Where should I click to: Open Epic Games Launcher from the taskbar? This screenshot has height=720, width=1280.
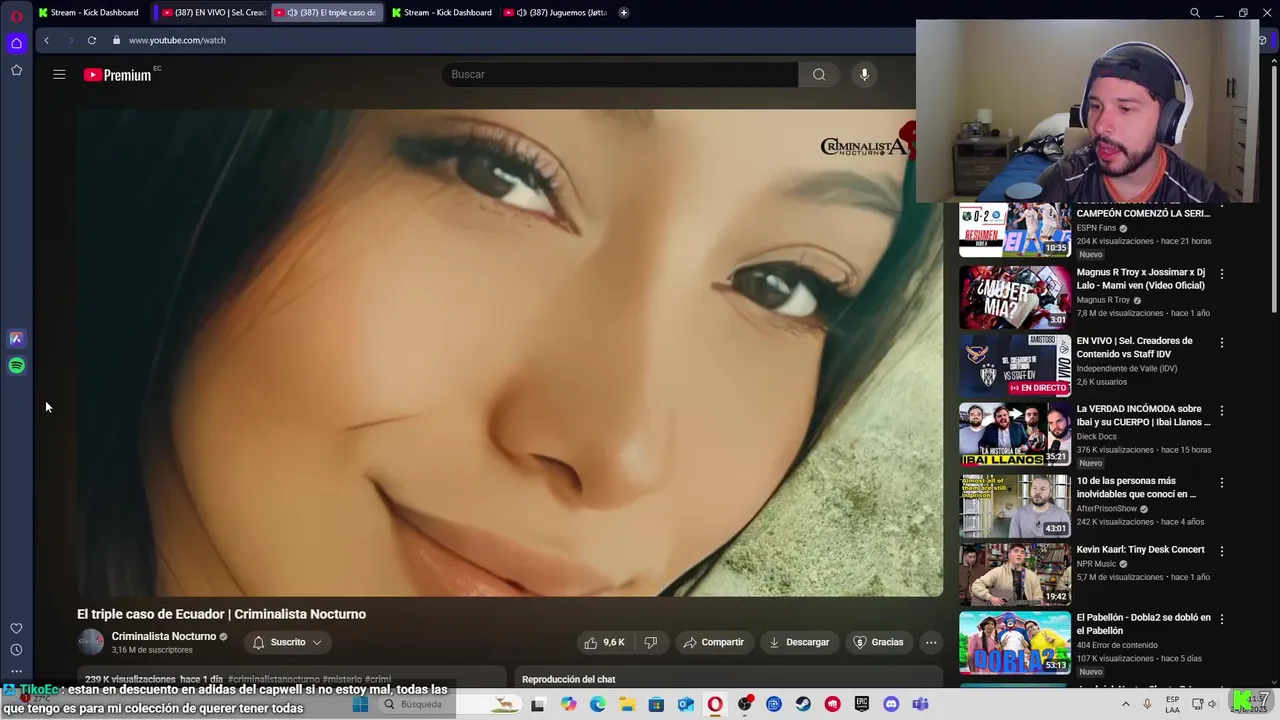pyautogui.click(x=862, y=704)
